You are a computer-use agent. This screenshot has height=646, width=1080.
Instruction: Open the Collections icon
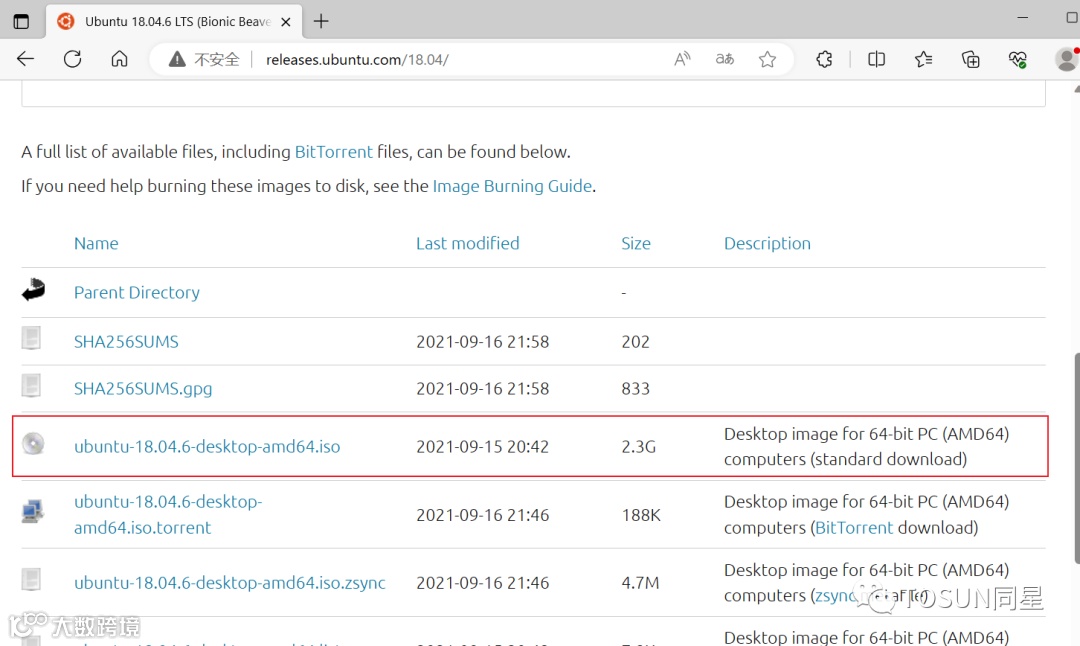tap(970, 59)
